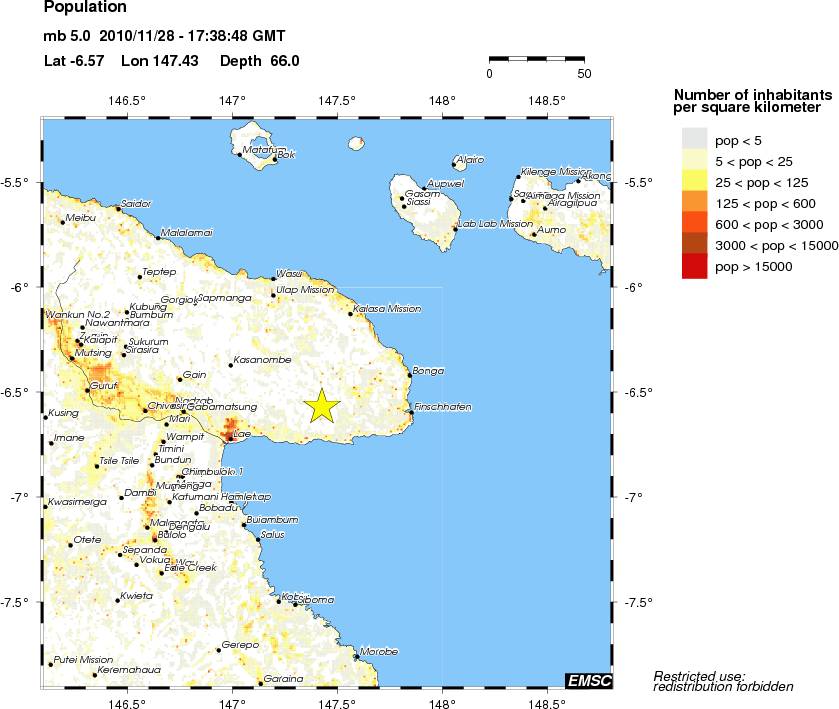Select the 'Tsile Tsile' place label
The image size is (839, 709).
tap(119, 461)
